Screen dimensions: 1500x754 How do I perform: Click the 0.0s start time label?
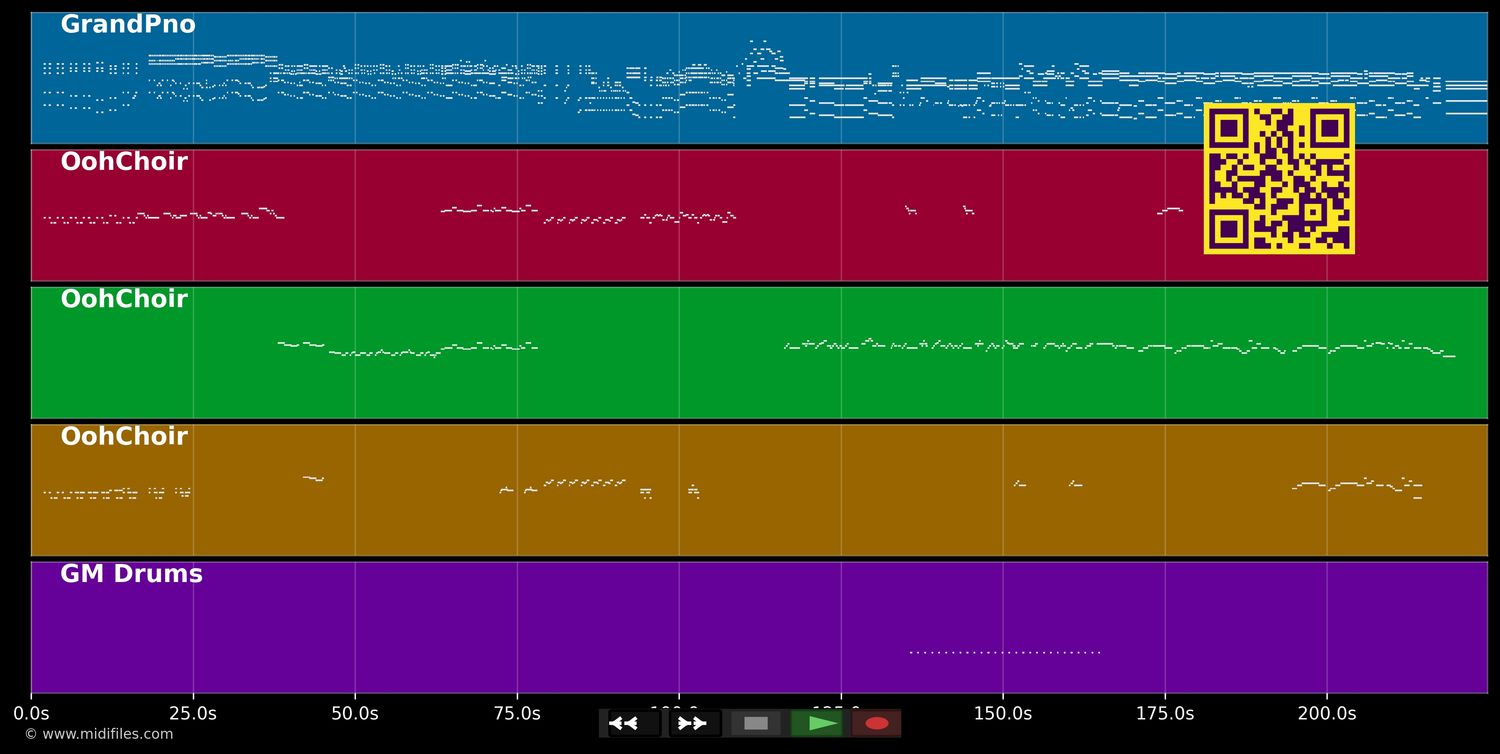click(31, 714)
